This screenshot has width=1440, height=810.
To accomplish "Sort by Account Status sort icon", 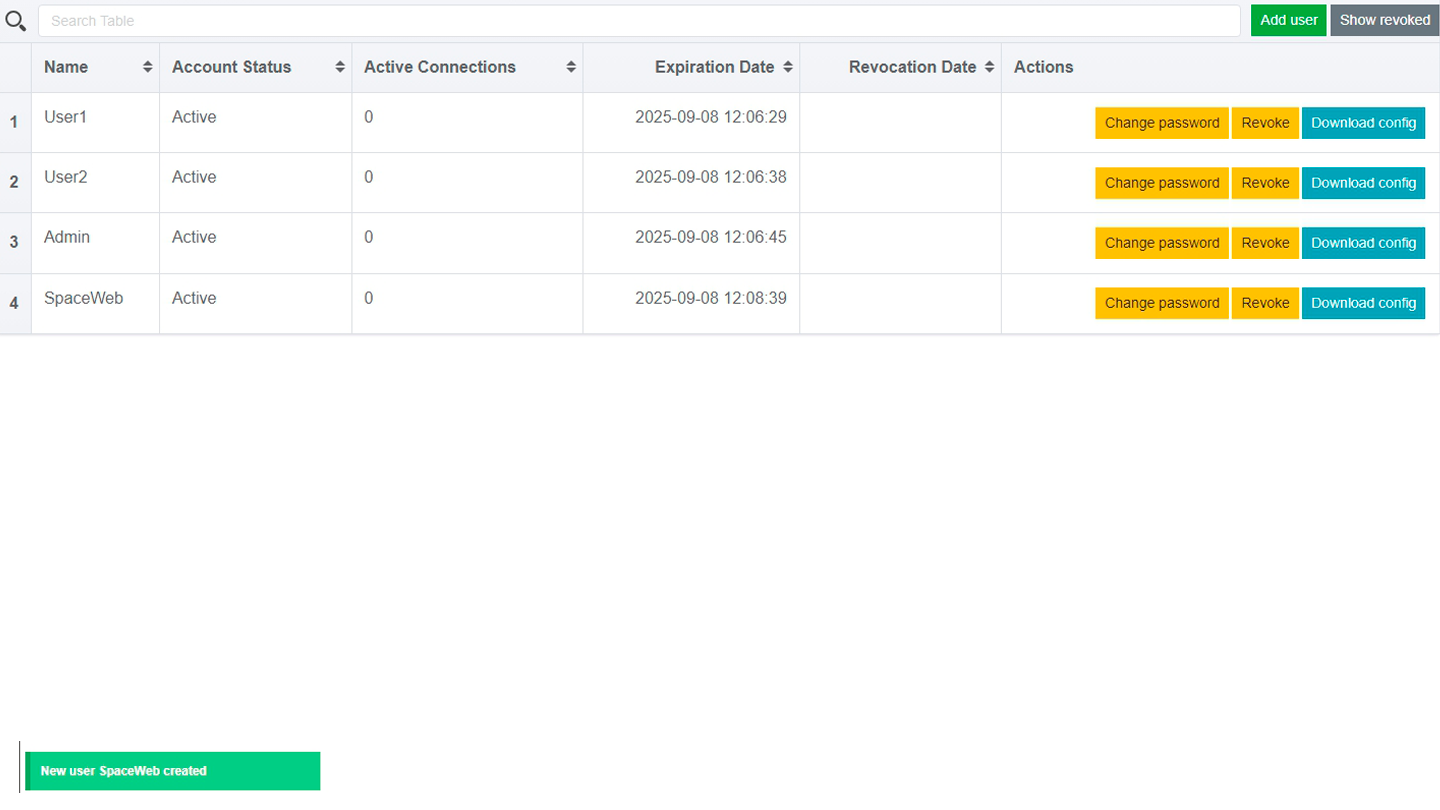I will pyautogui.click(x=340, y=67).
